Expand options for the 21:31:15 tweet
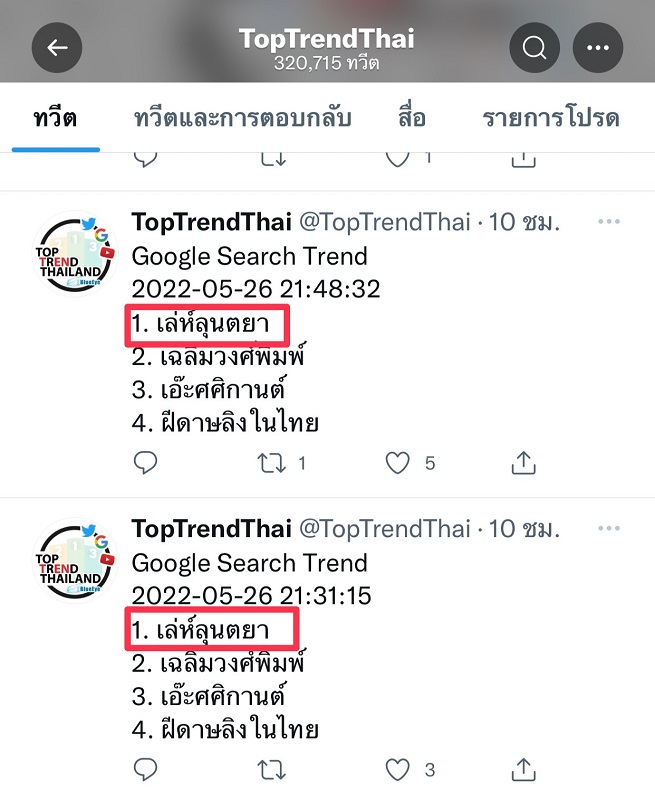 [x=608, y=528]
